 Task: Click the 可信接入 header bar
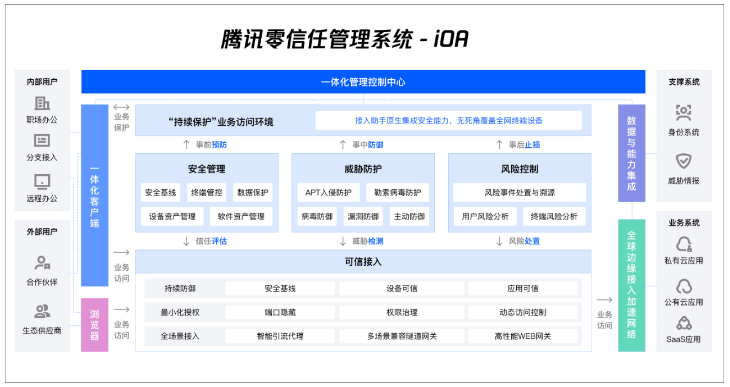click(x=363, y=262)
